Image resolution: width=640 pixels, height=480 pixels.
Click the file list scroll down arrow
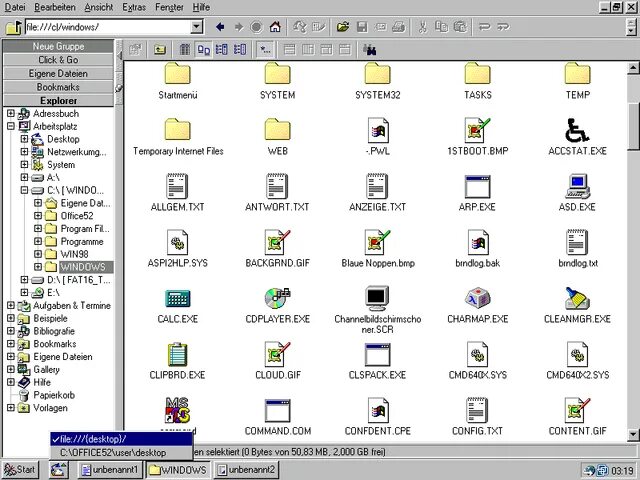point(633,434)
